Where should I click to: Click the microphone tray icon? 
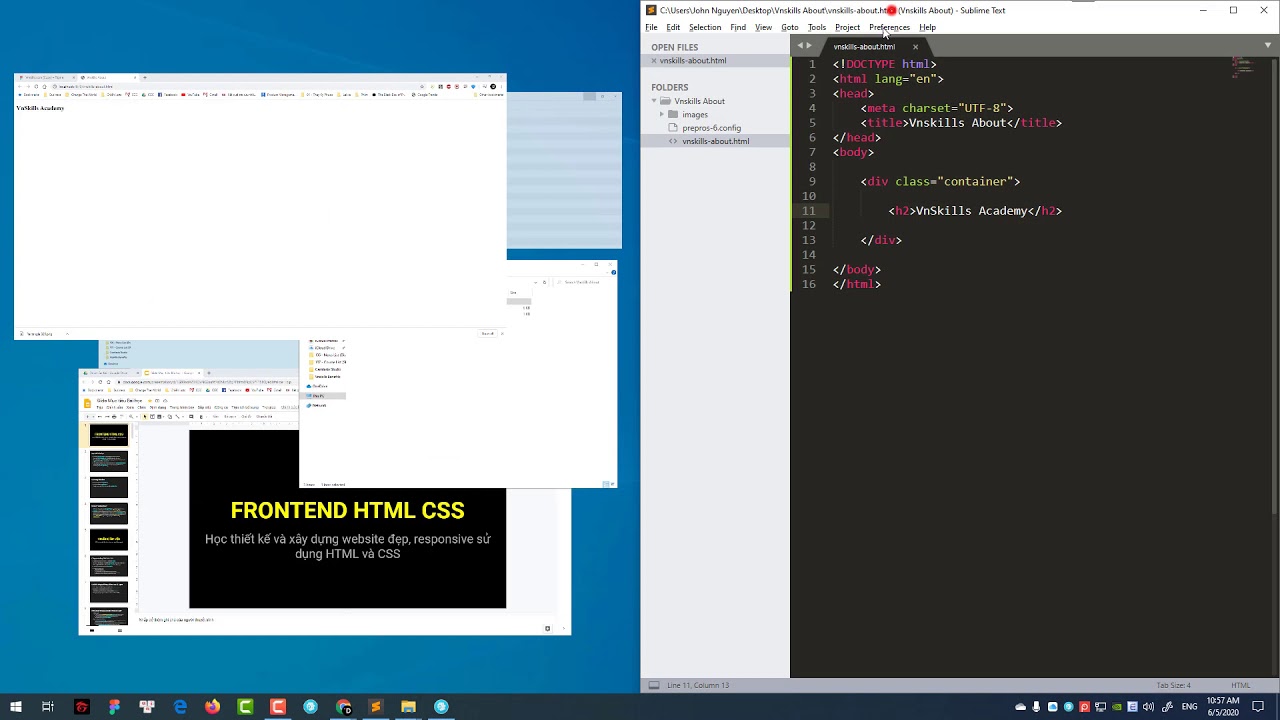pos(1037,707)
